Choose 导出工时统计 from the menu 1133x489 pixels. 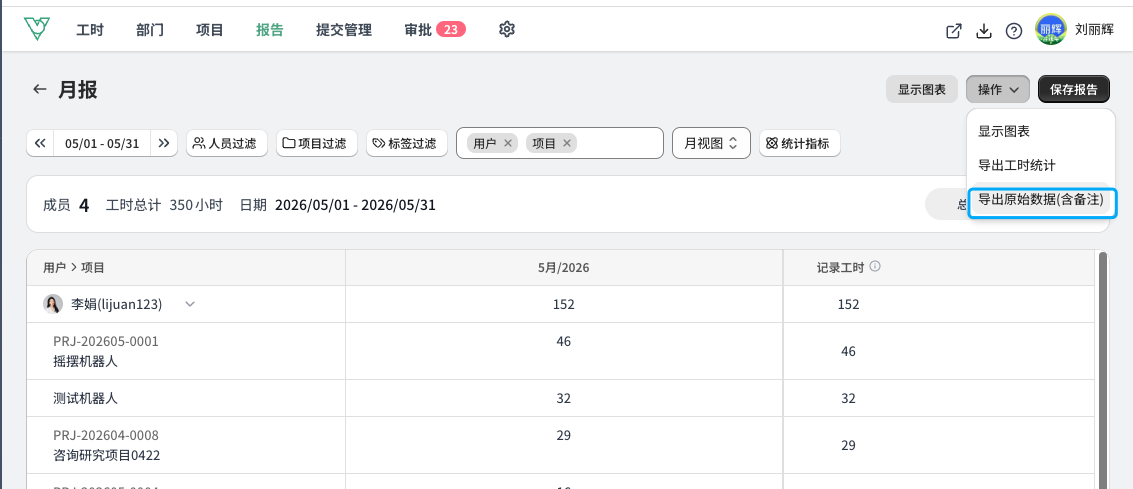[x=1017, y=165]
